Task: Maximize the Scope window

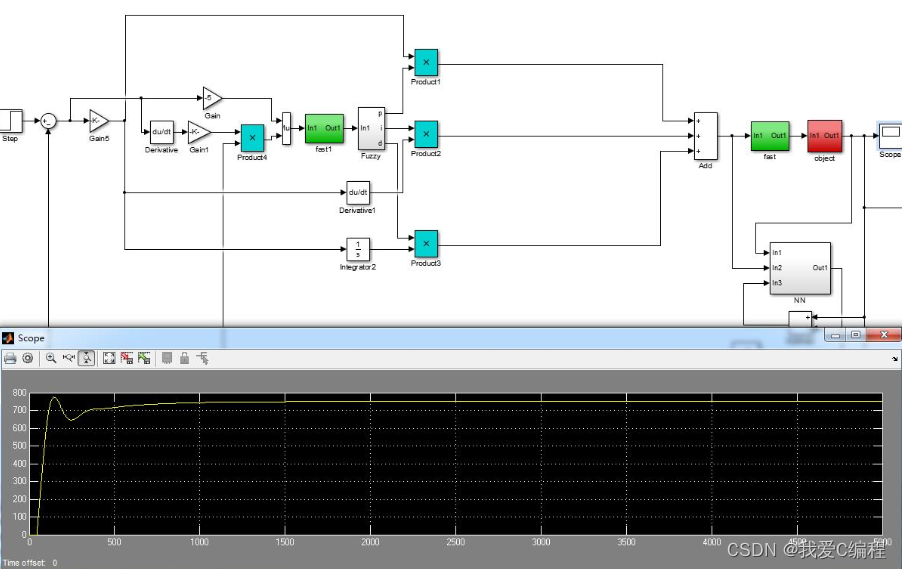Action: click(x=856, y=336)
